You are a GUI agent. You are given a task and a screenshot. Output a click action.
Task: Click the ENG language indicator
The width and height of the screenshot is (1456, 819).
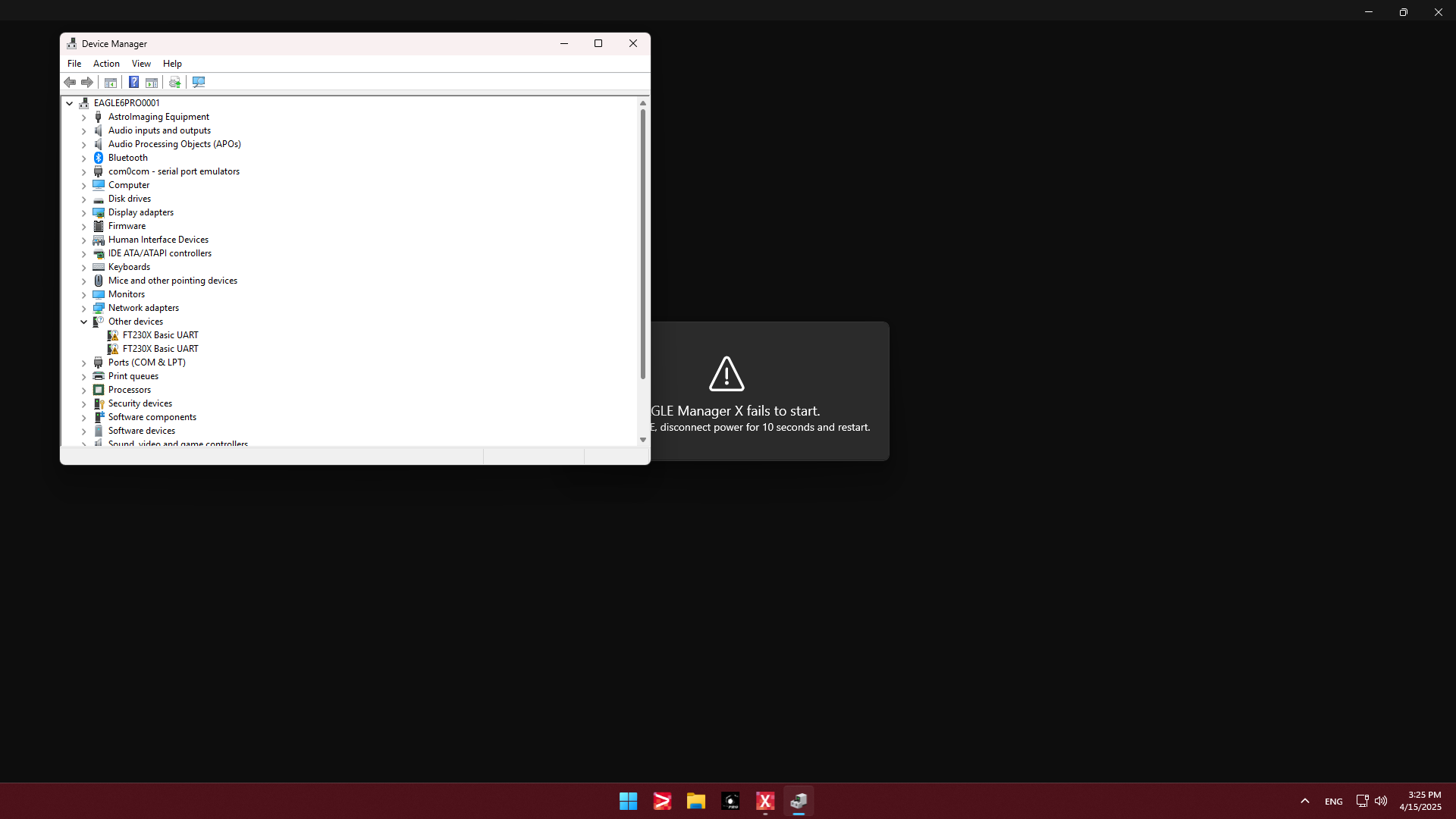pos(1333,802)
